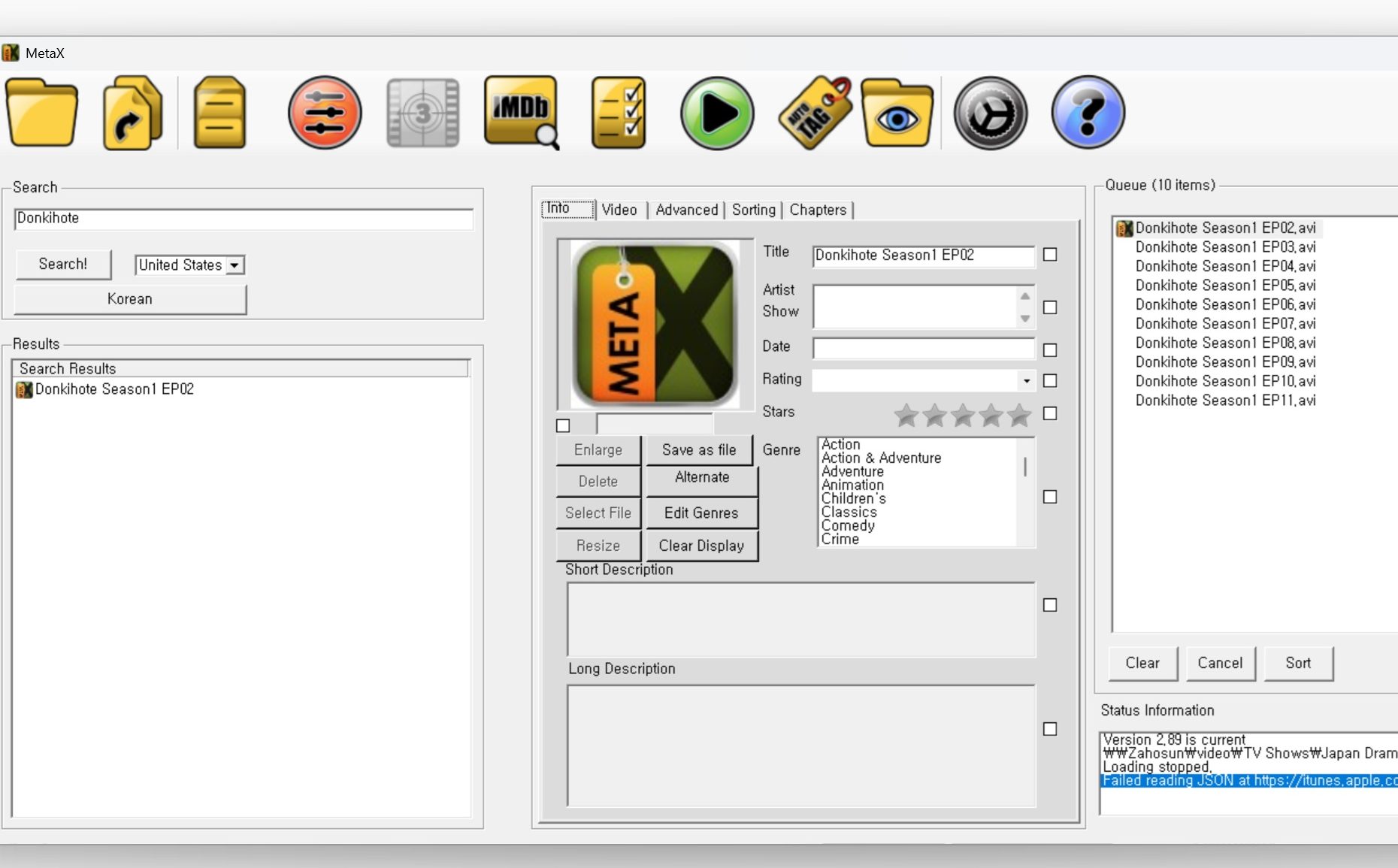Tick the Long Description checkbox

tap(1050, 729)
